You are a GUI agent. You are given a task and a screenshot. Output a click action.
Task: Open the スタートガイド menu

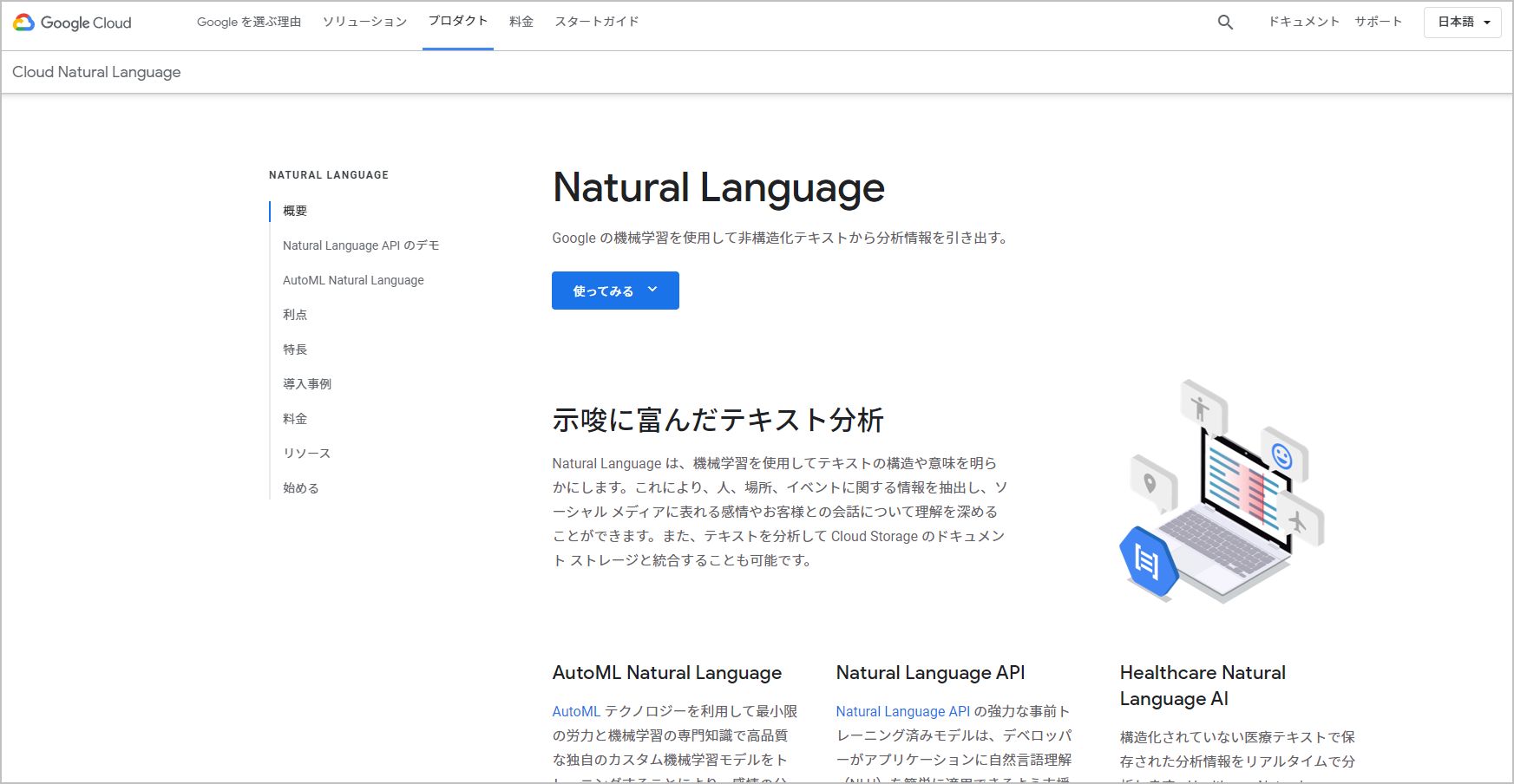[x=597, y=22]
